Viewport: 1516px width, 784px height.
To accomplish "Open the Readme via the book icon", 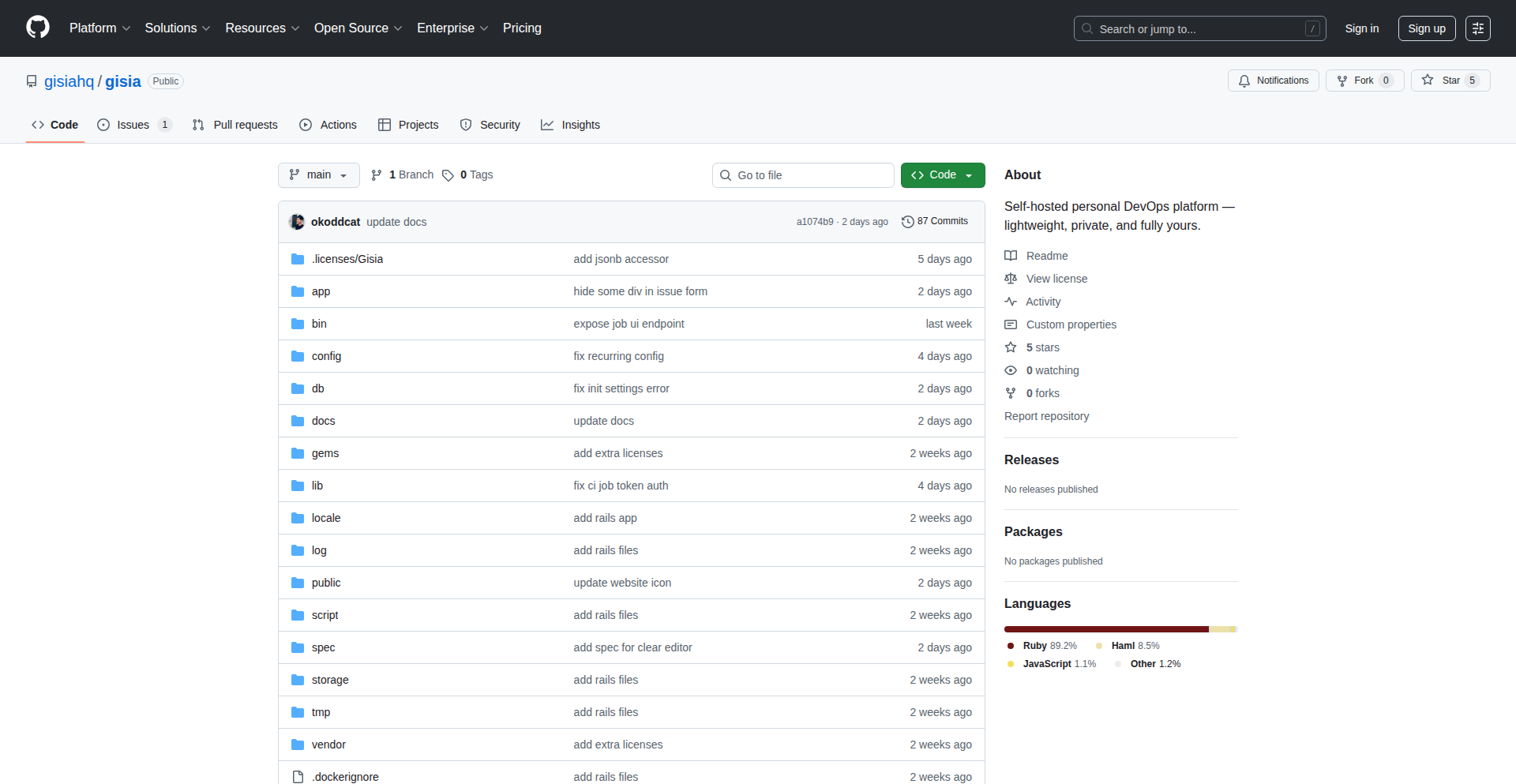I will coord(1011,255).
